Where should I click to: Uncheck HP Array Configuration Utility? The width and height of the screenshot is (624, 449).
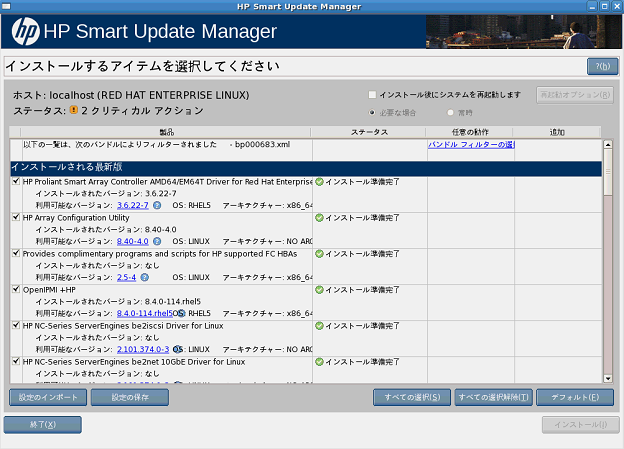(x=15, y=218)
